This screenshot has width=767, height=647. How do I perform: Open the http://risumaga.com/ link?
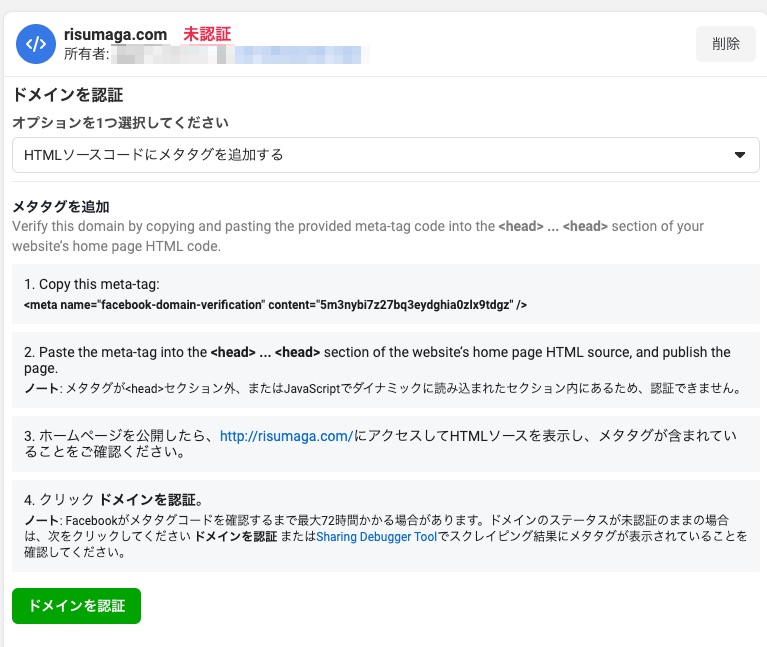point(286,436)
